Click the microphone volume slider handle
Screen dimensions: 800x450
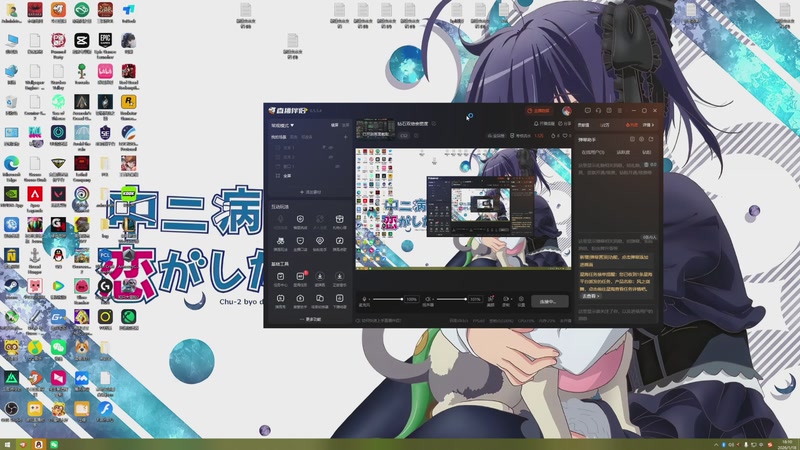click(x=402, y=299)
